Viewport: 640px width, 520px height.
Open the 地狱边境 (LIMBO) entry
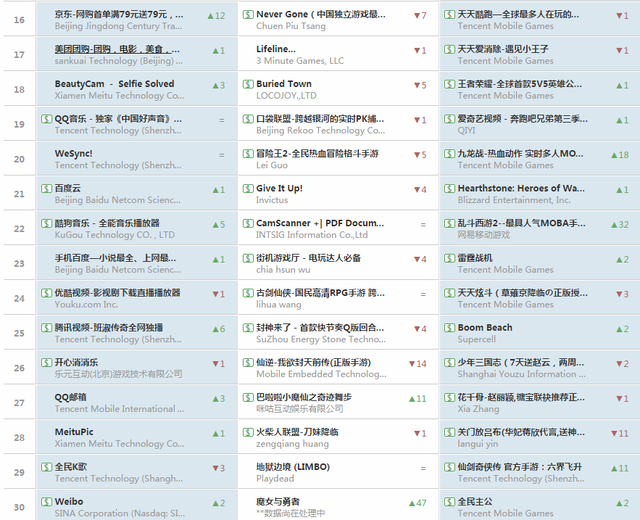click(293, 467)
